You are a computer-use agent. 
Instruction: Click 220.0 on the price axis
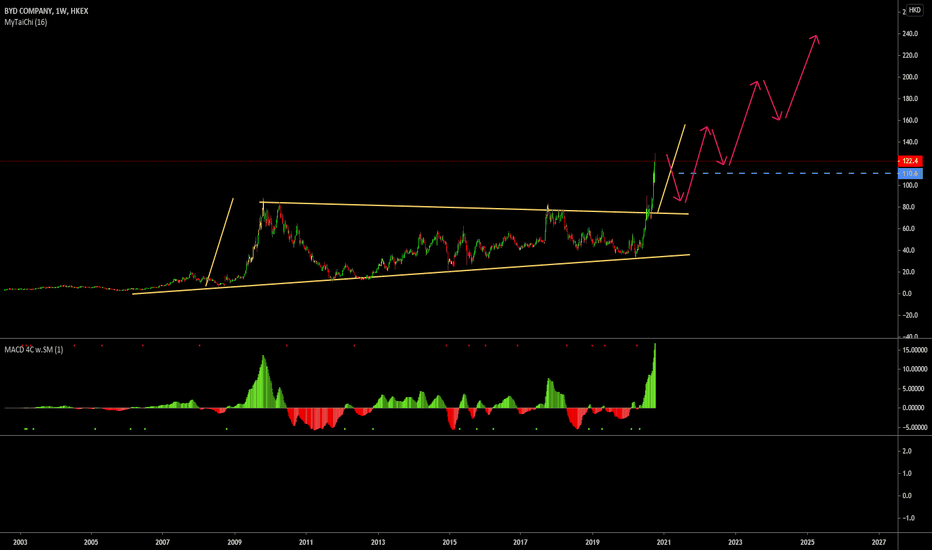coord(910,55)
